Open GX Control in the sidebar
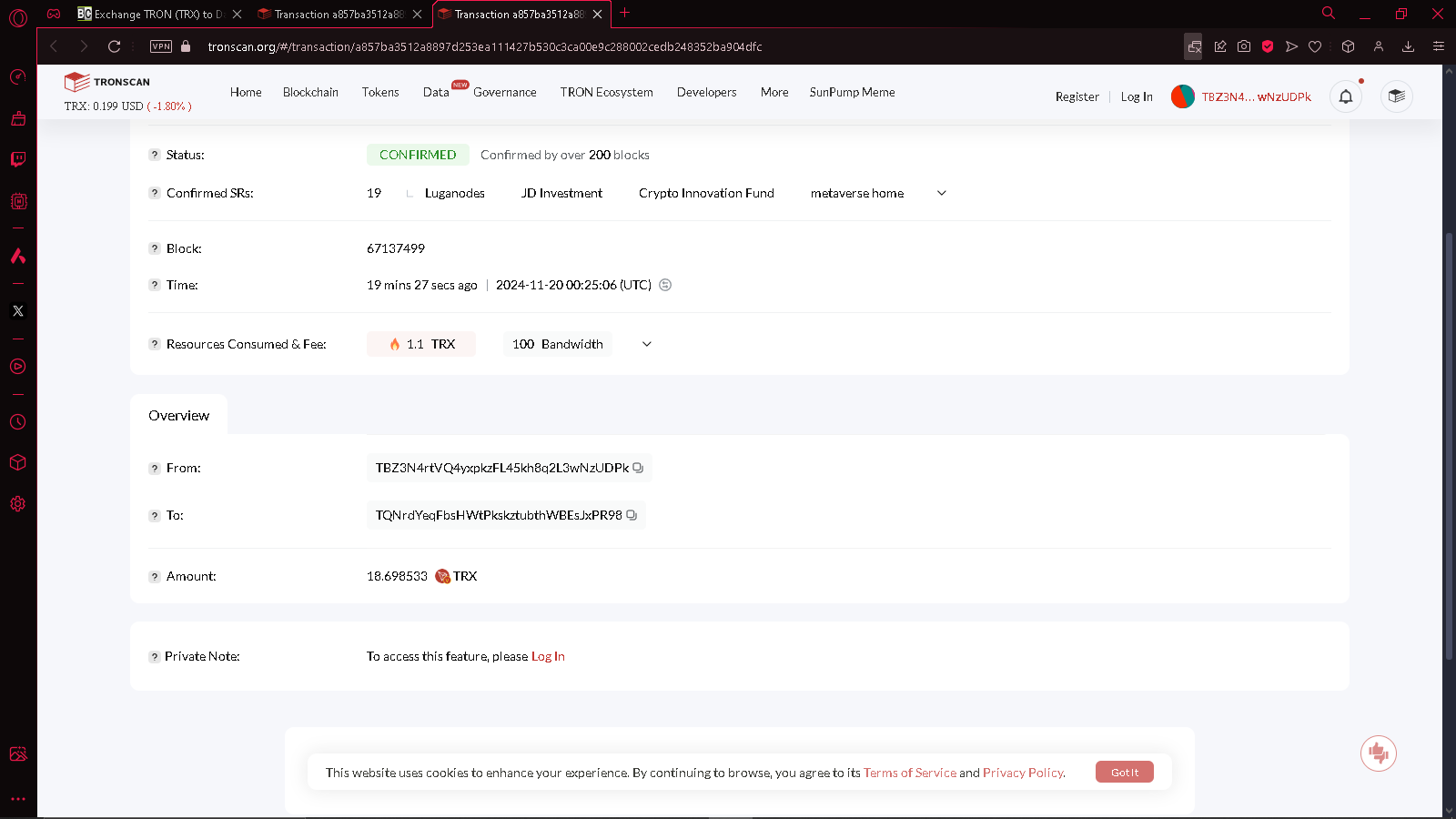 coord(17,77)
